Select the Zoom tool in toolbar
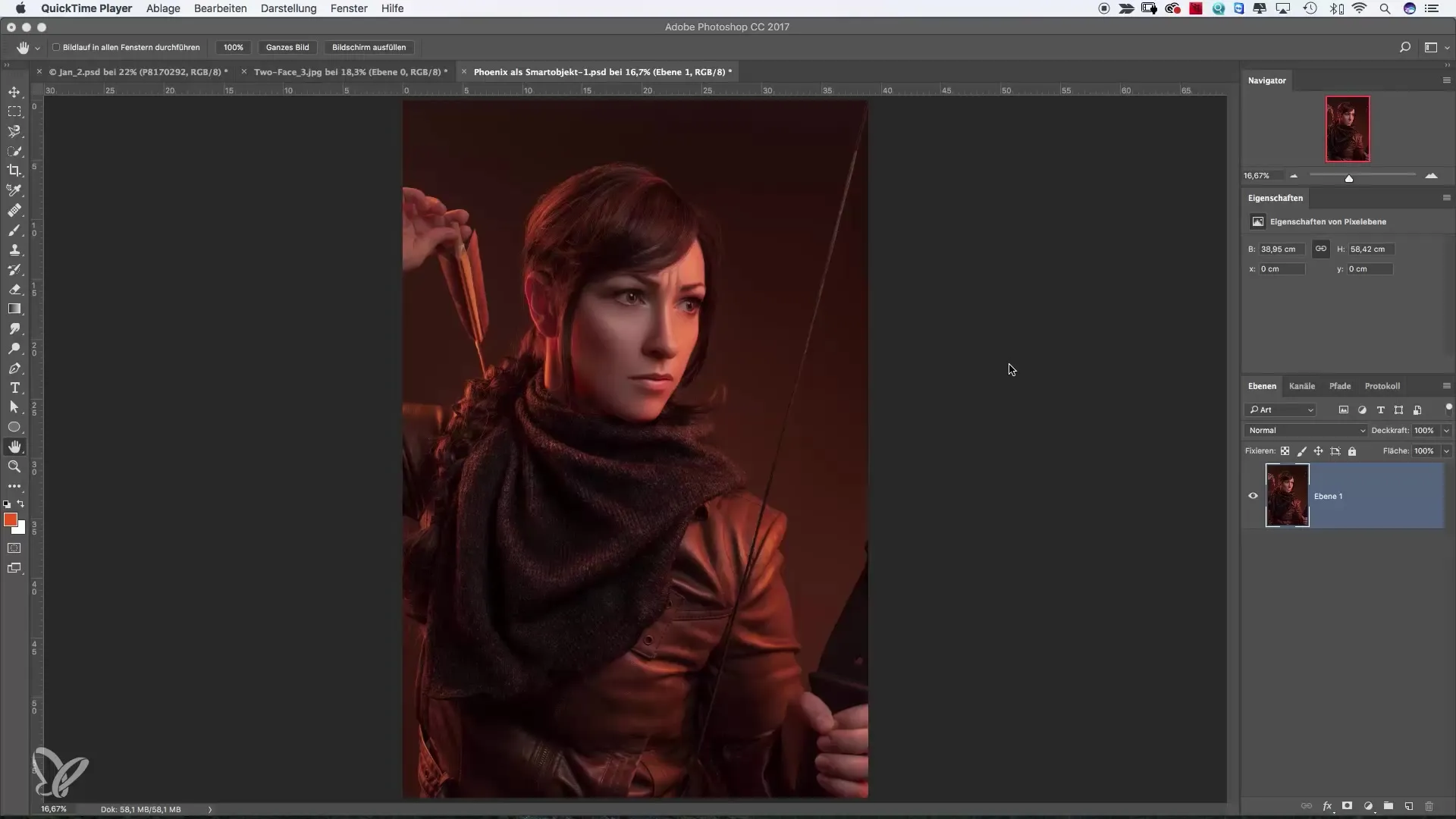The image size is (1456, 819). click(14, 466)
